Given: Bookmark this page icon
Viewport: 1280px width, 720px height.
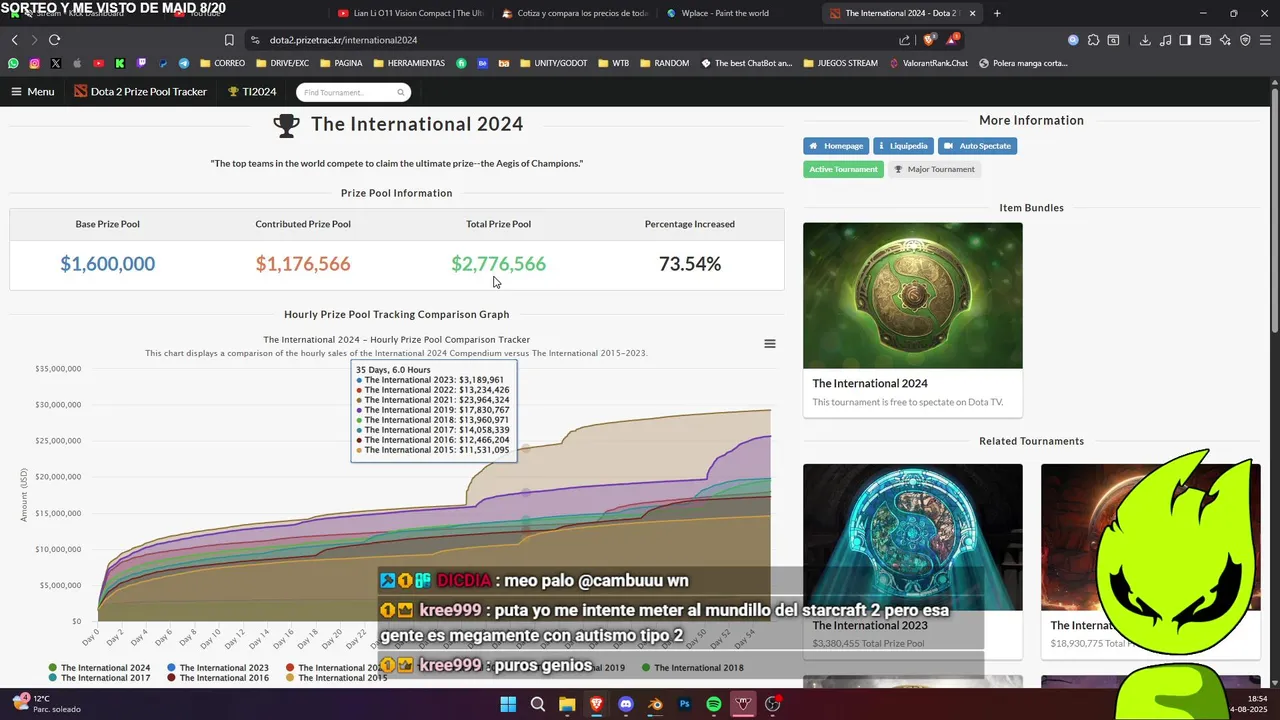Looking at the screenshot, I should tap(229, 40).
